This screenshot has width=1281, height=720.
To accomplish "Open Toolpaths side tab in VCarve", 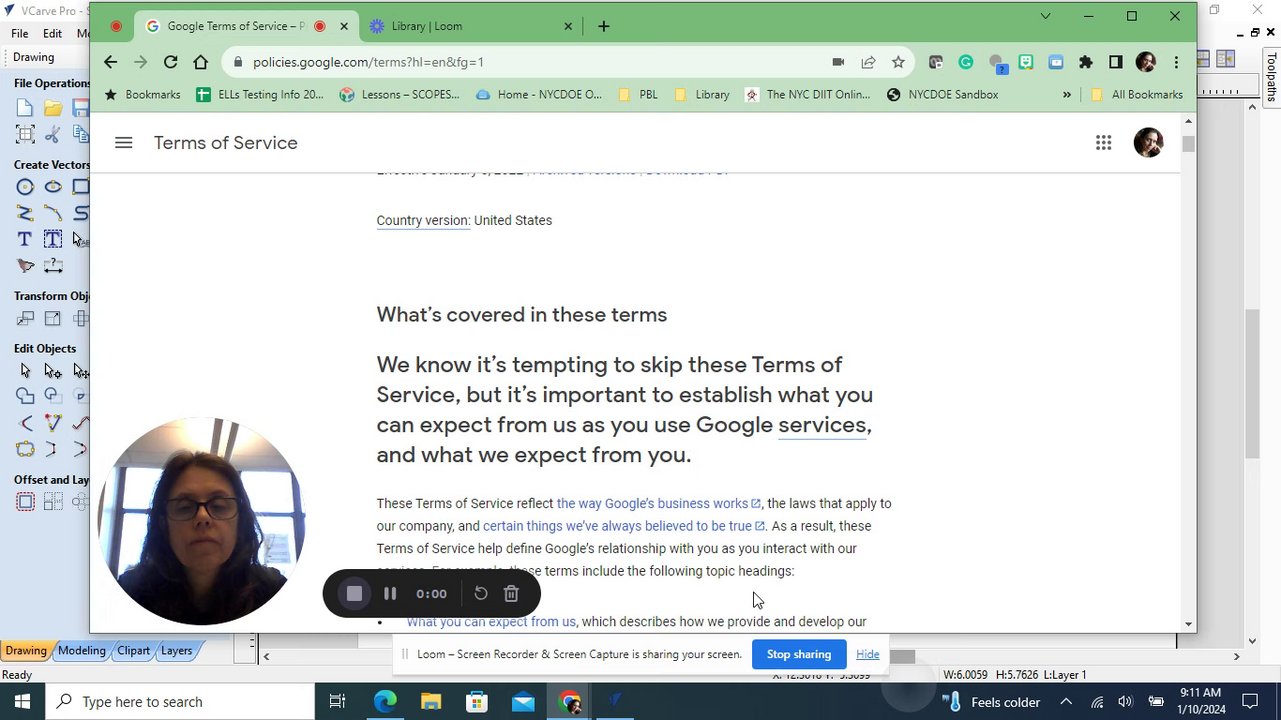I will (1271, 78).
